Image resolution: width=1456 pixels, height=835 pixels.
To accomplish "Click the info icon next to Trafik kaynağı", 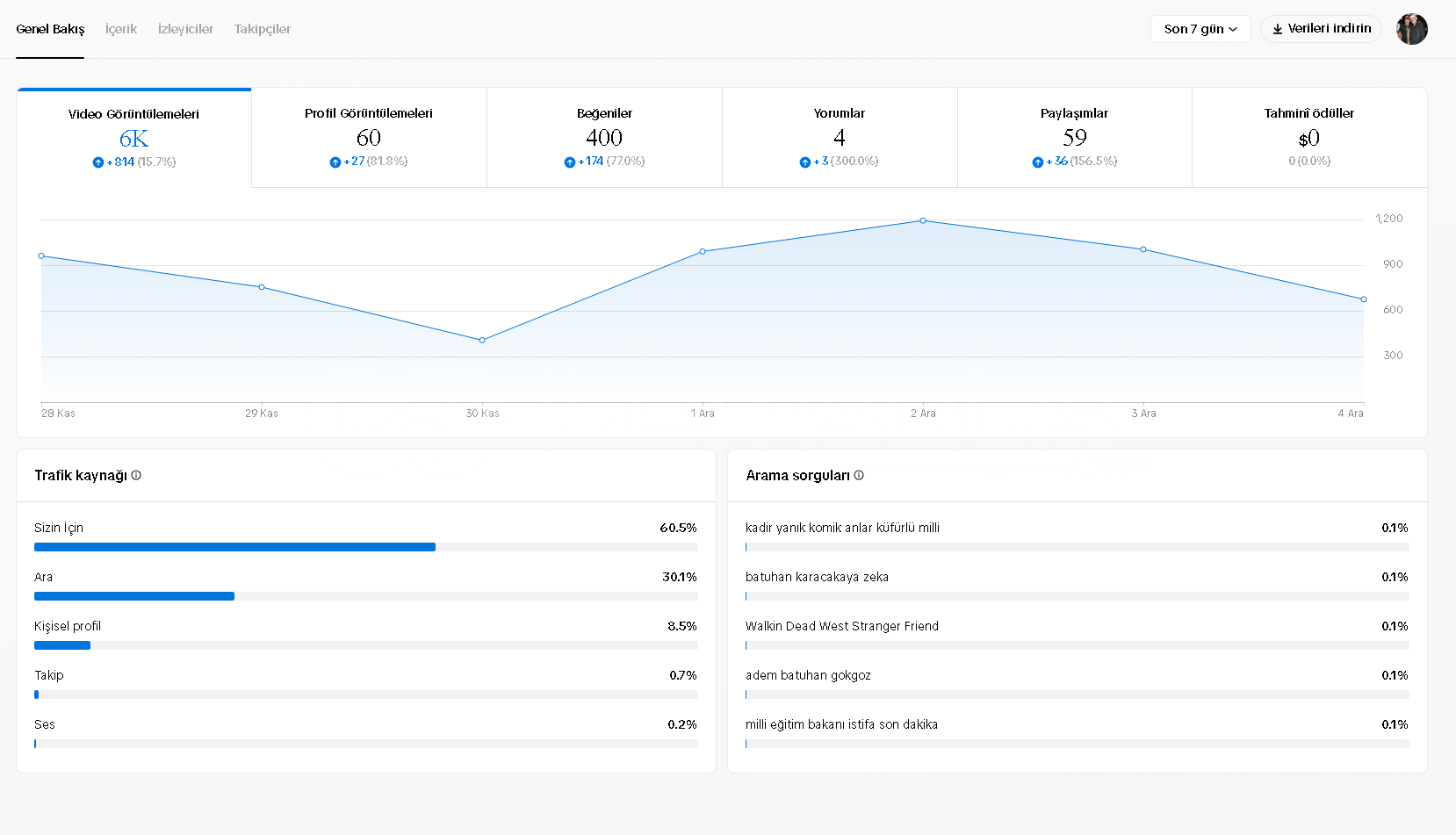I will point(136,475).
